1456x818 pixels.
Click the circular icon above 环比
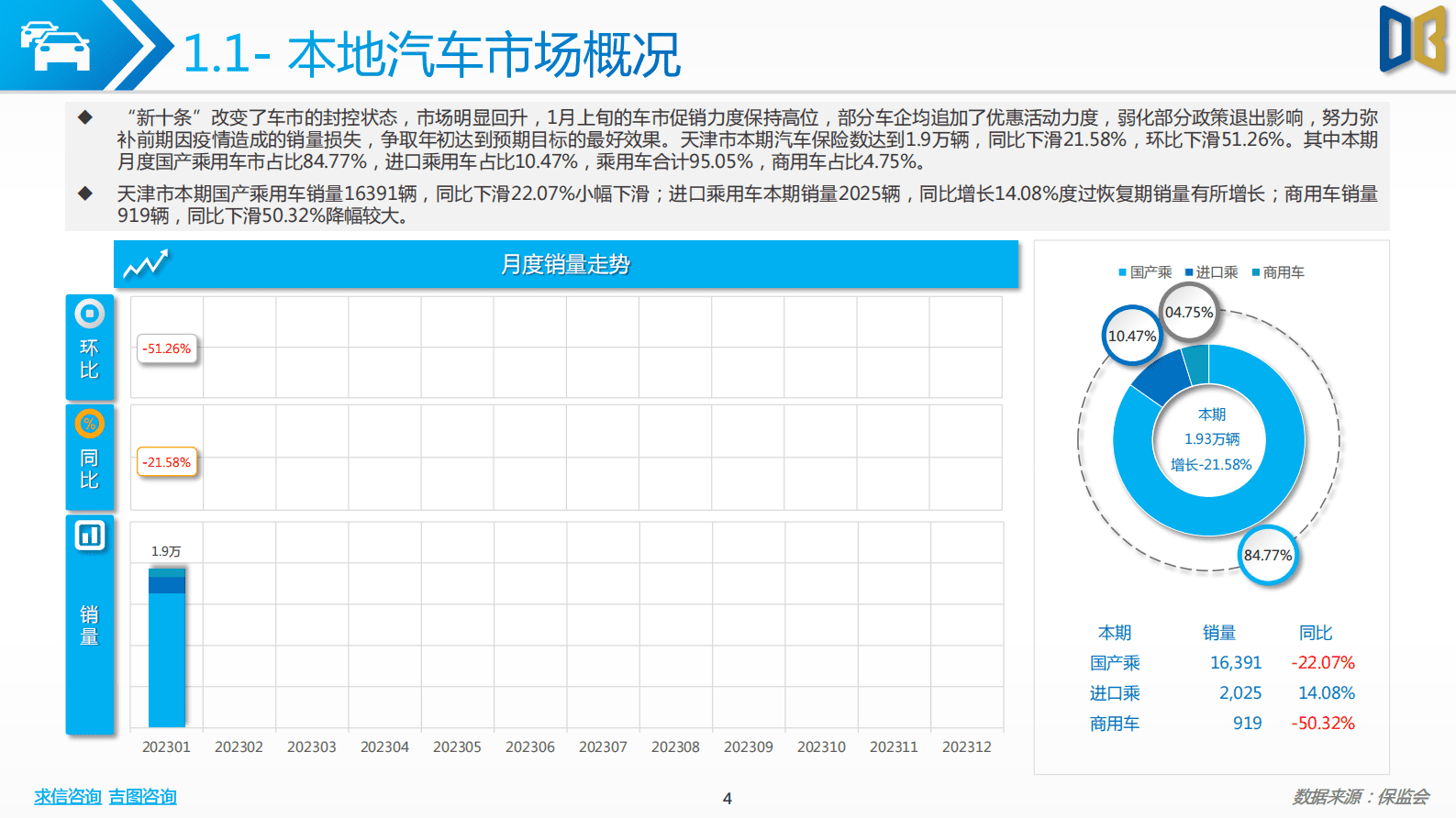[x=89, y=314]
